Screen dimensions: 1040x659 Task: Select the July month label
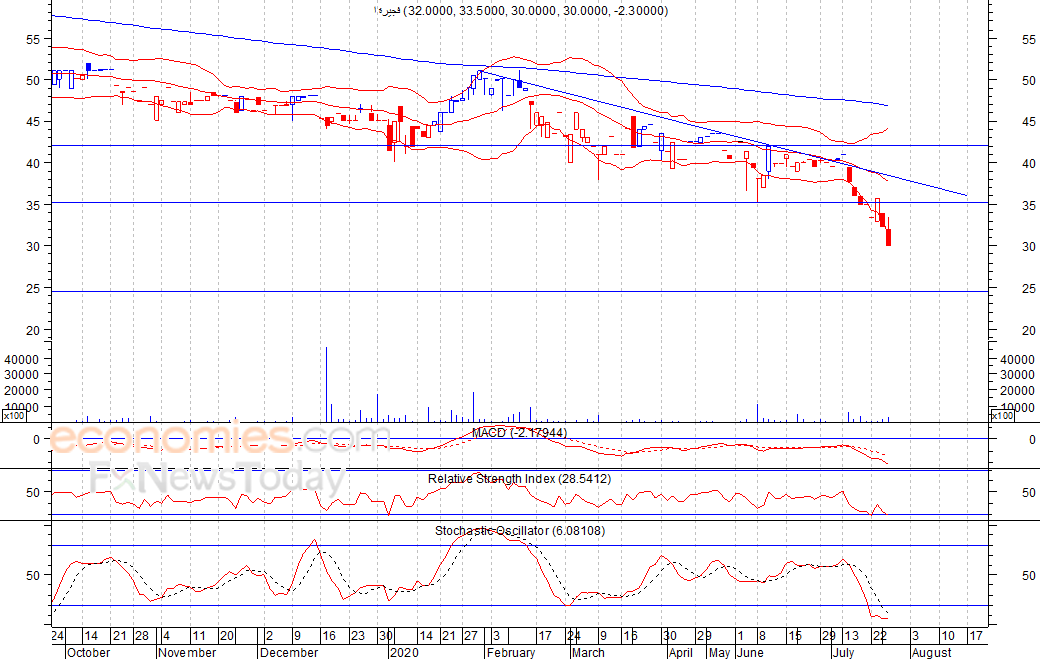click(x=843, y=652)
